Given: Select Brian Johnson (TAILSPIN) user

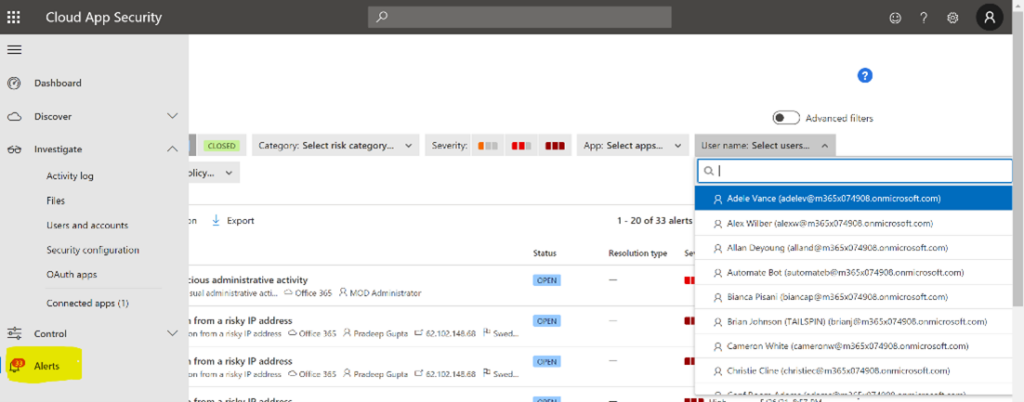Looking at the screenshot, I should (854, 322).
